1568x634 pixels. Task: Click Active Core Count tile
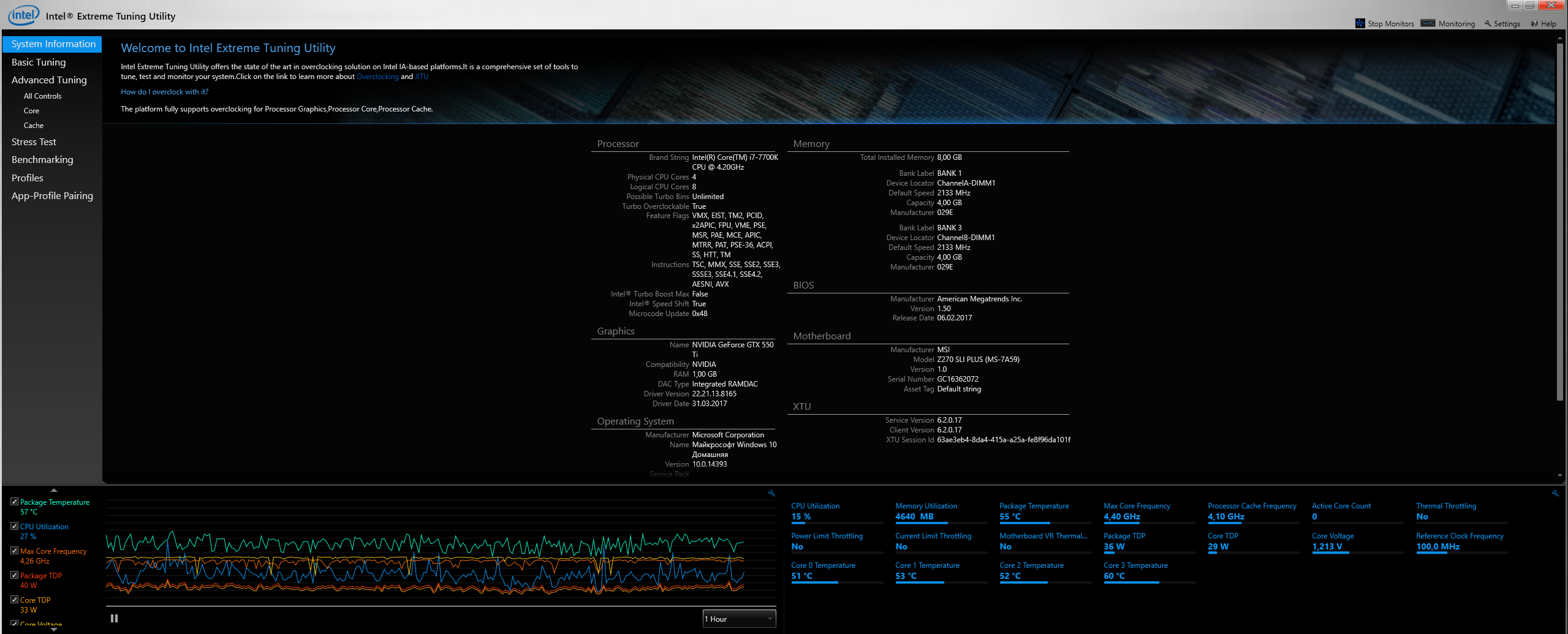(1358, 512)
